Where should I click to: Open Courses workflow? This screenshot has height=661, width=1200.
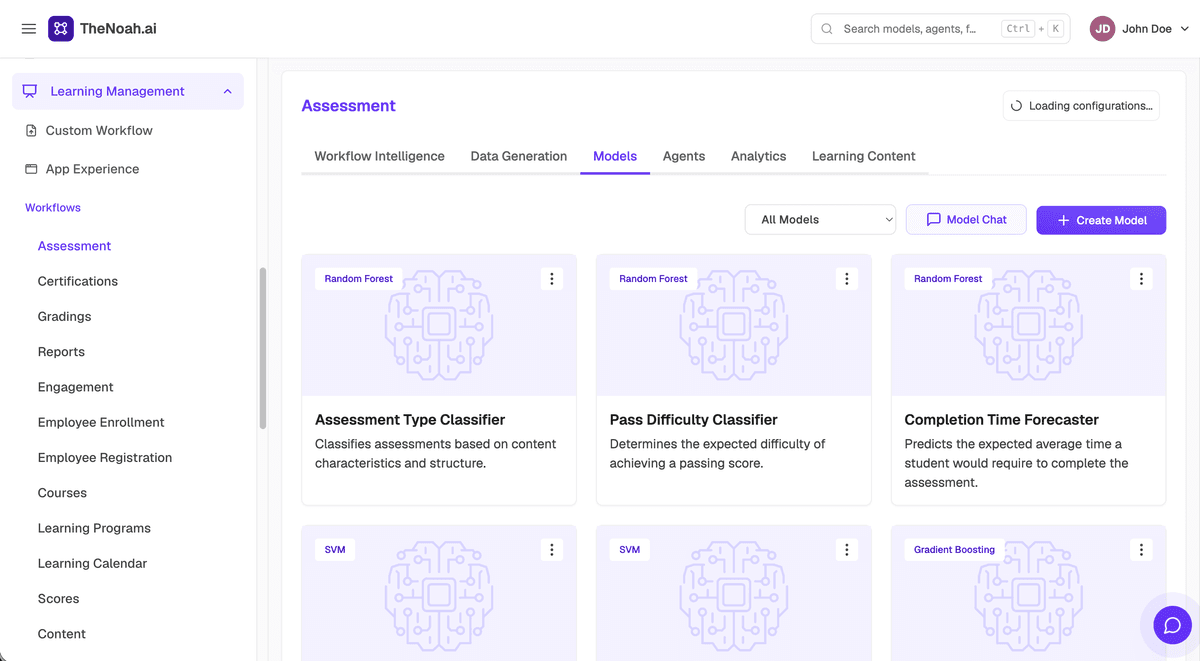62,493
